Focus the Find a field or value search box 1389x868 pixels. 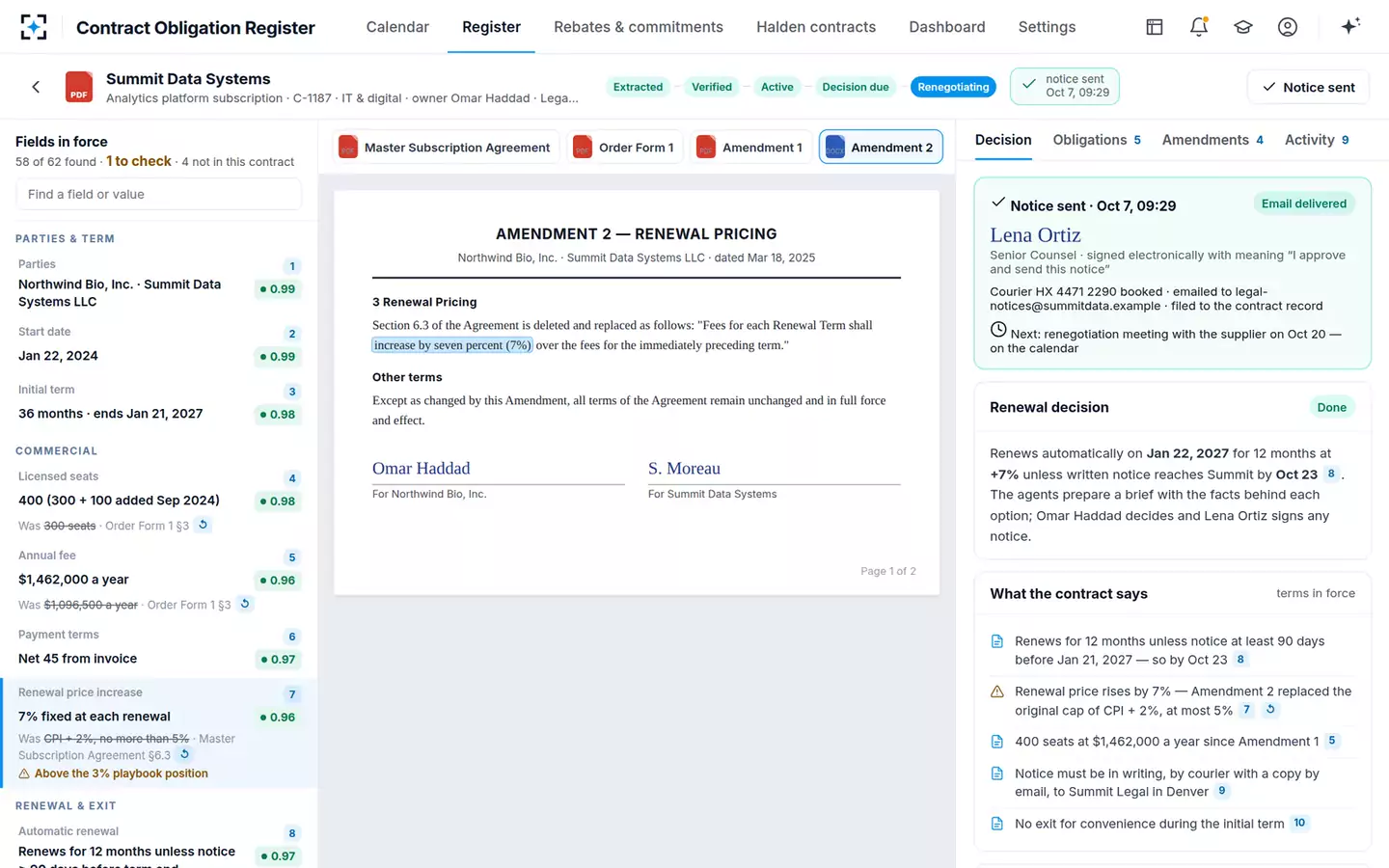[159, 194]
